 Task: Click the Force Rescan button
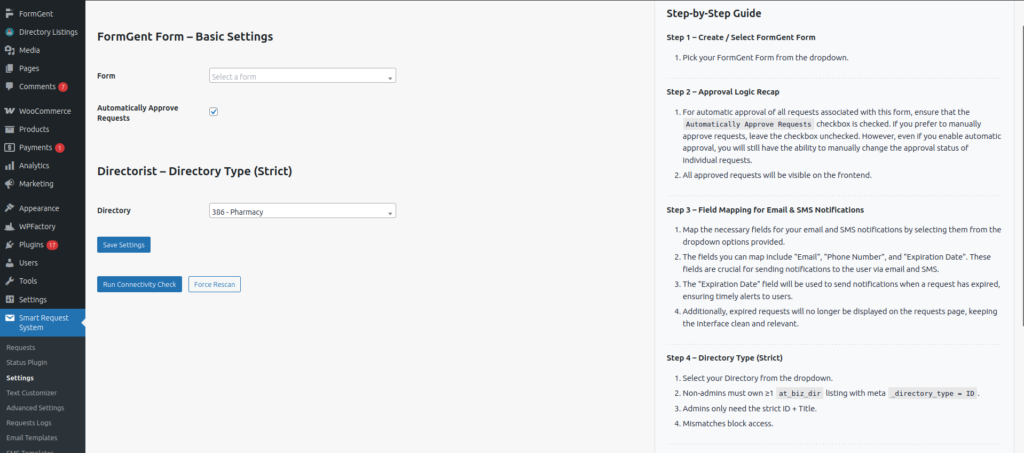(x=214, y=285)
